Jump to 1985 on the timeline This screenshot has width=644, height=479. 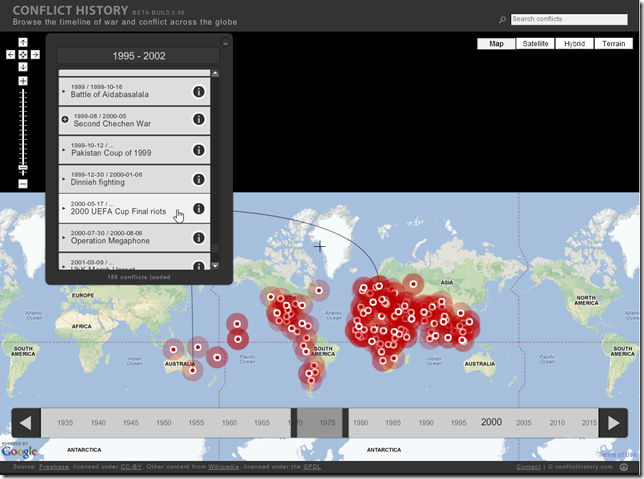pos(393,423)
